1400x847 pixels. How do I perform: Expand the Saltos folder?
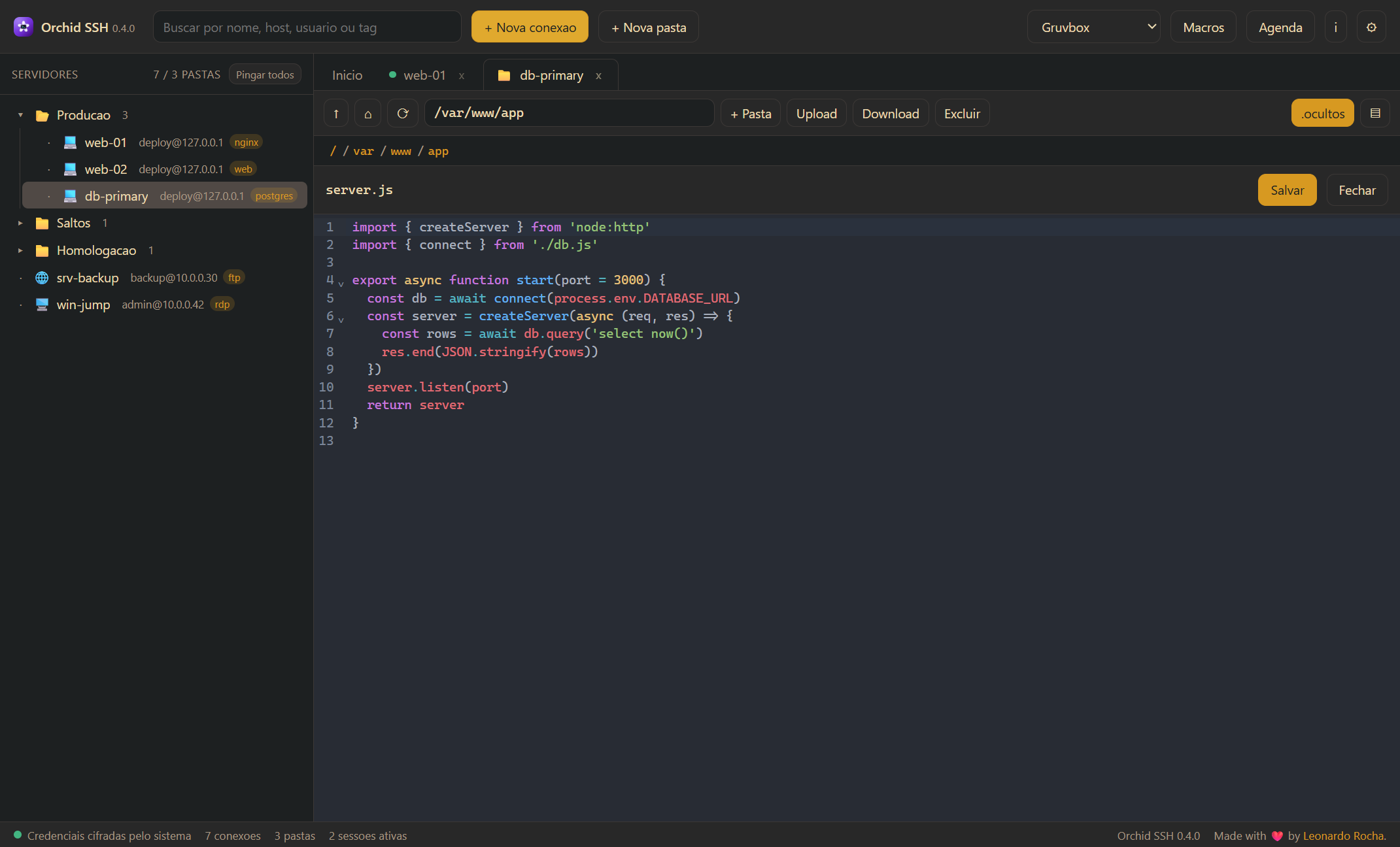click(x=20, y=223)
